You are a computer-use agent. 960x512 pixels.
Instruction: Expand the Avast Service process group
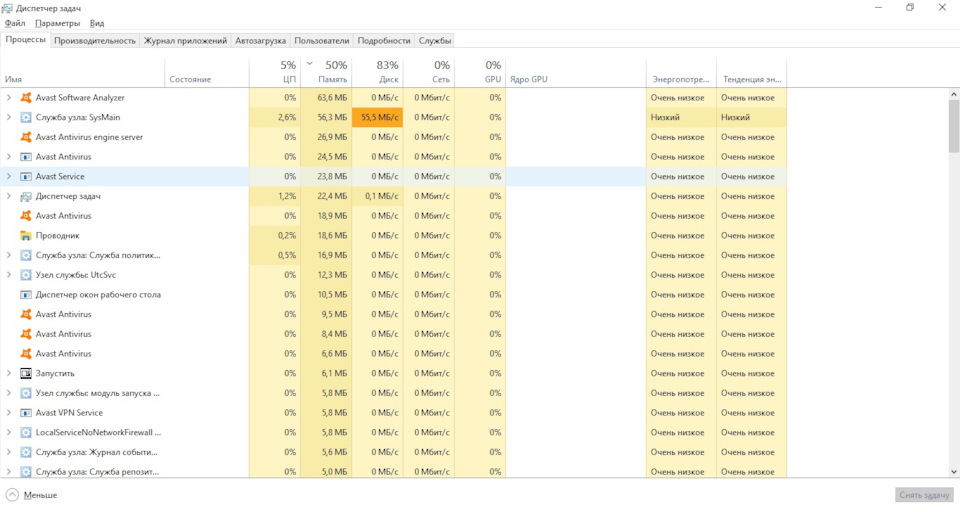(9, 176)
